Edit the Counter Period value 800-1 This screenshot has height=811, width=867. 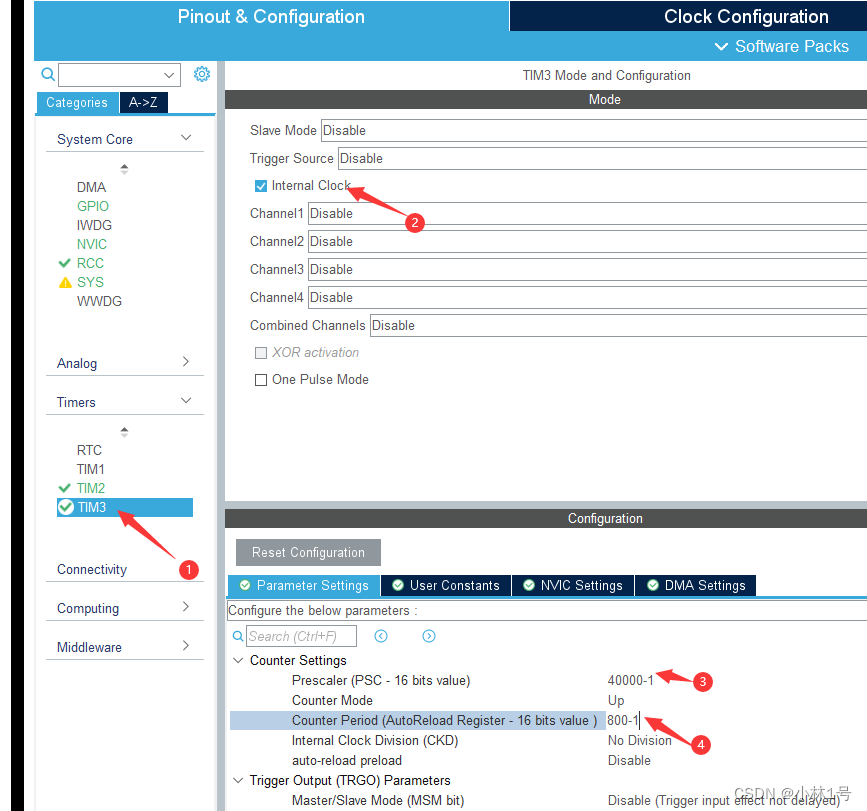[623, 720]
